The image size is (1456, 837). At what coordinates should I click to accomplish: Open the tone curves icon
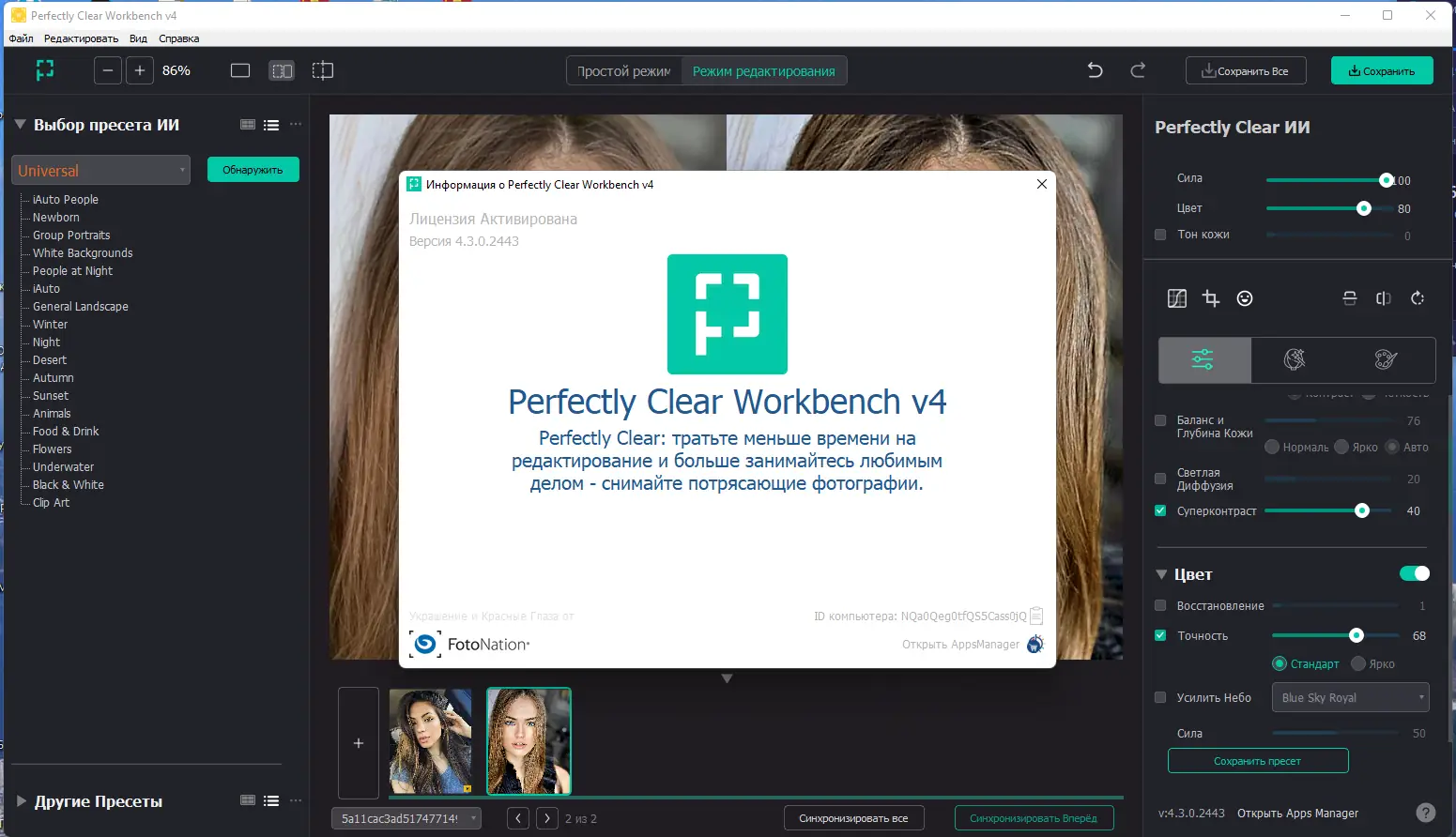click(x=1177, y=298)
